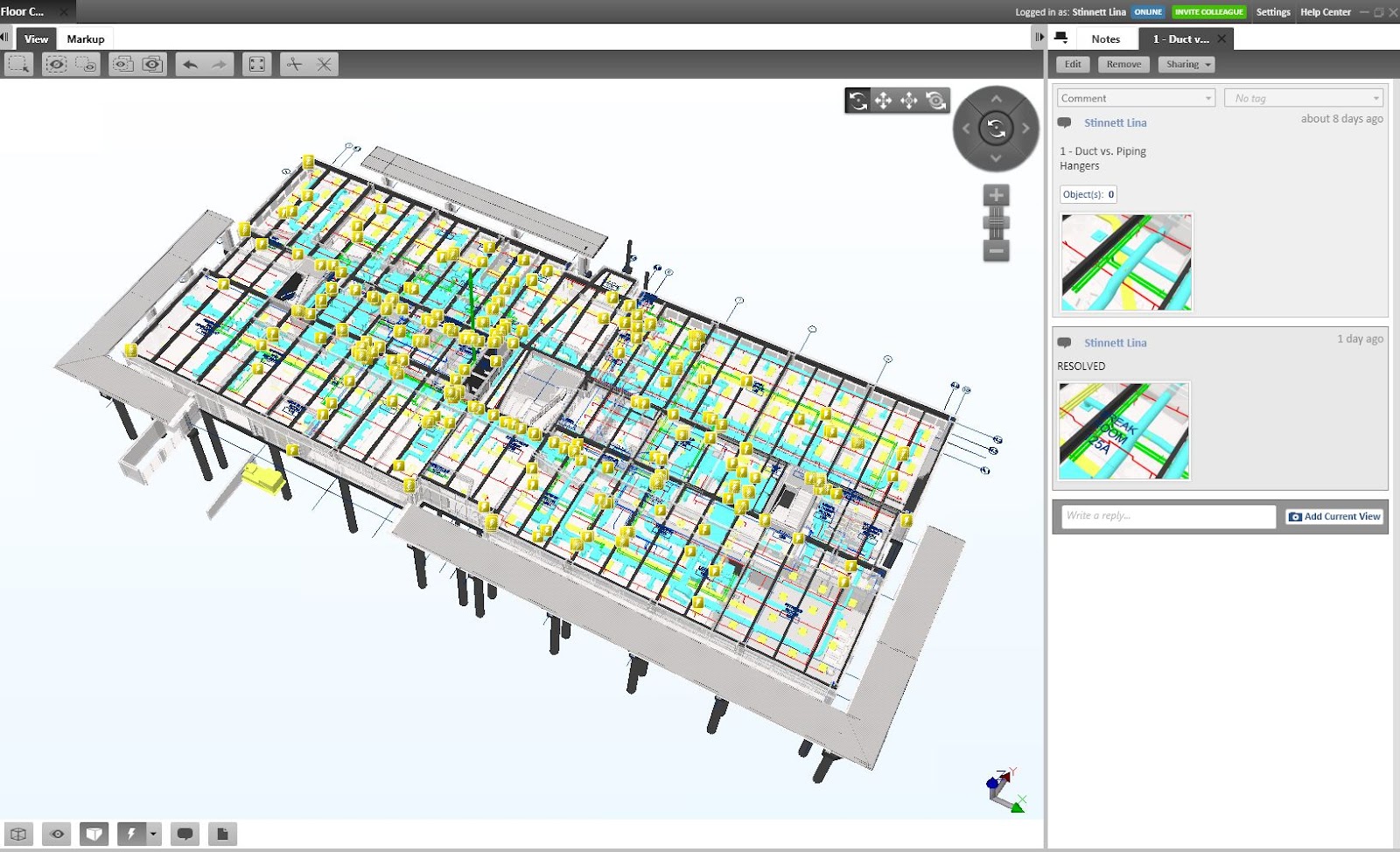The image size is (1400, 852).
Task: Click the 'Write a reply...' field
Action: 1168,516
